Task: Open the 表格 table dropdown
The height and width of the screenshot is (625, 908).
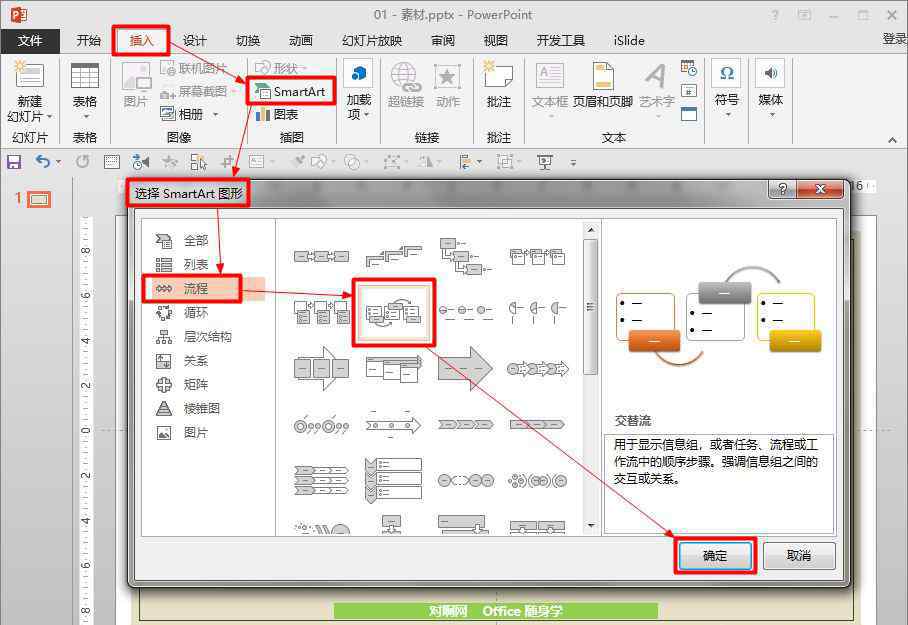Action: pos(85,92)
